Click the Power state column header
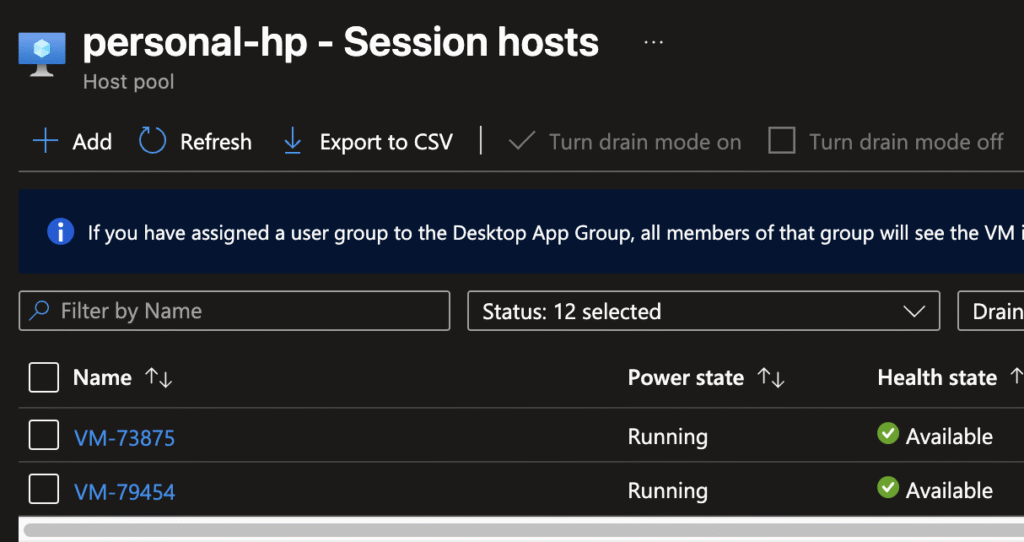The height and width of the screenshot is (542, 1024). point(686,377)
